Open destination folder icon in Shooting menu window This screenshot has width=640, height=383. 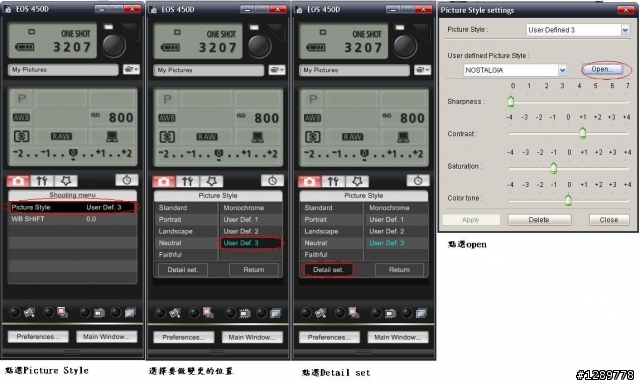tap(131, 69)
